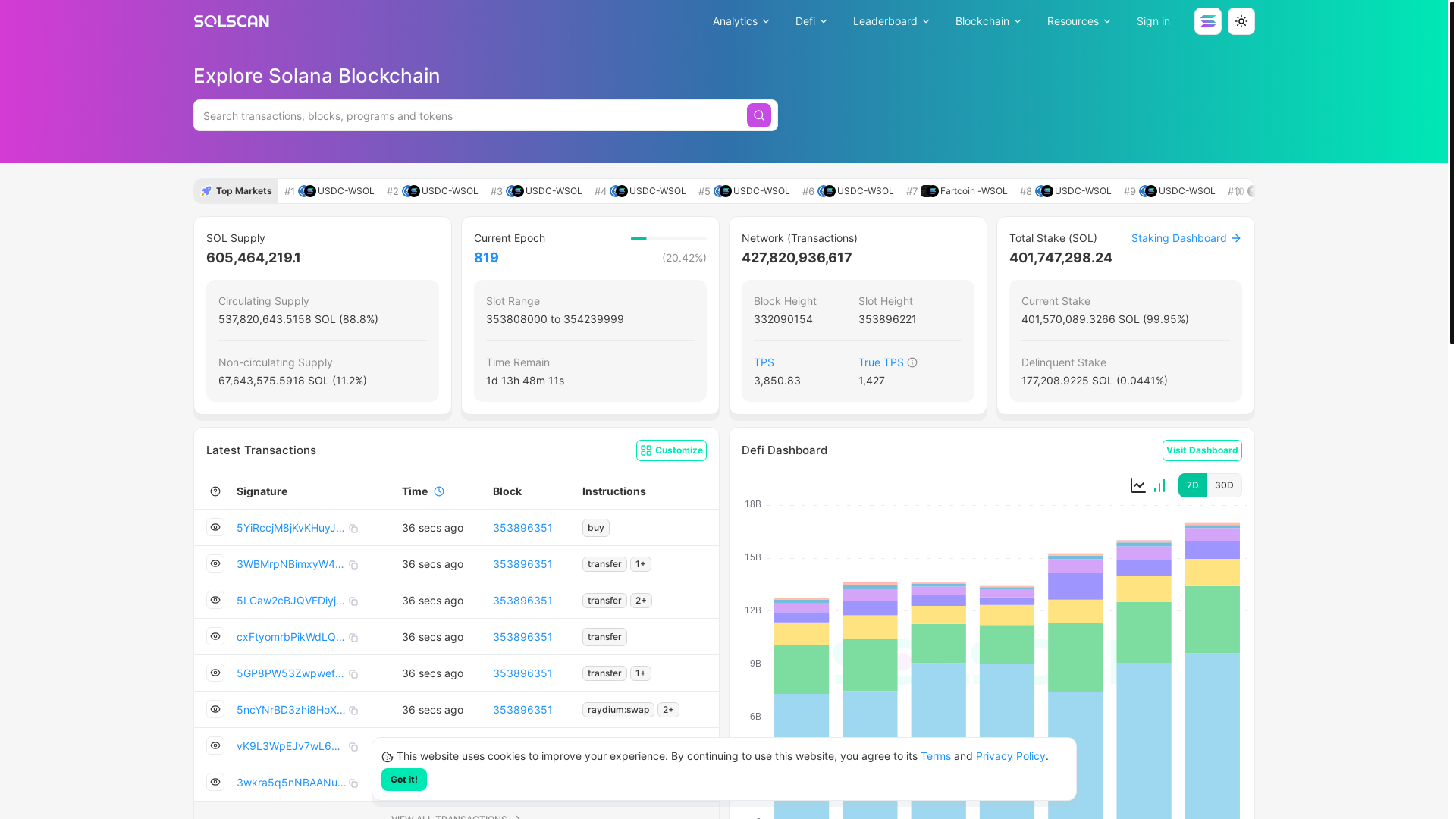The image size is (1456, 819).
Task: Click the clock icon beside Time
Action: (439, 491)
